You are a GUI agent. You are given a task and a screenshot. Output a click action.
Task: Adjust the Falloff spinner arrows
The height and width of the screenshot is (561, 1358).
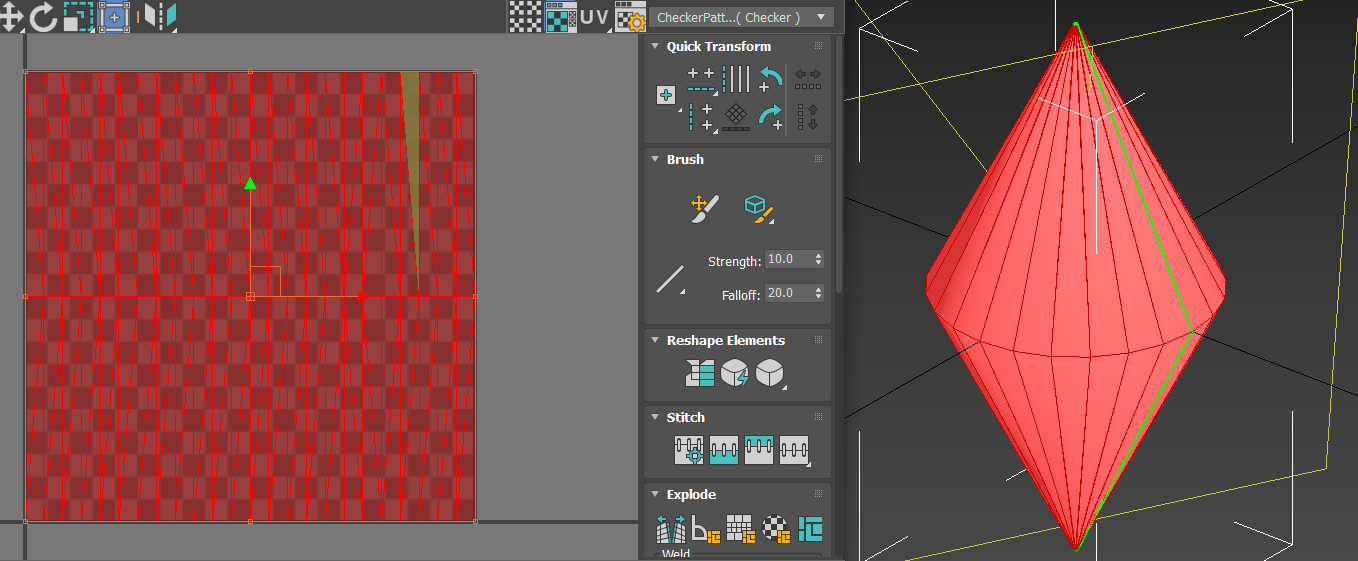click(x=819, y=293)
